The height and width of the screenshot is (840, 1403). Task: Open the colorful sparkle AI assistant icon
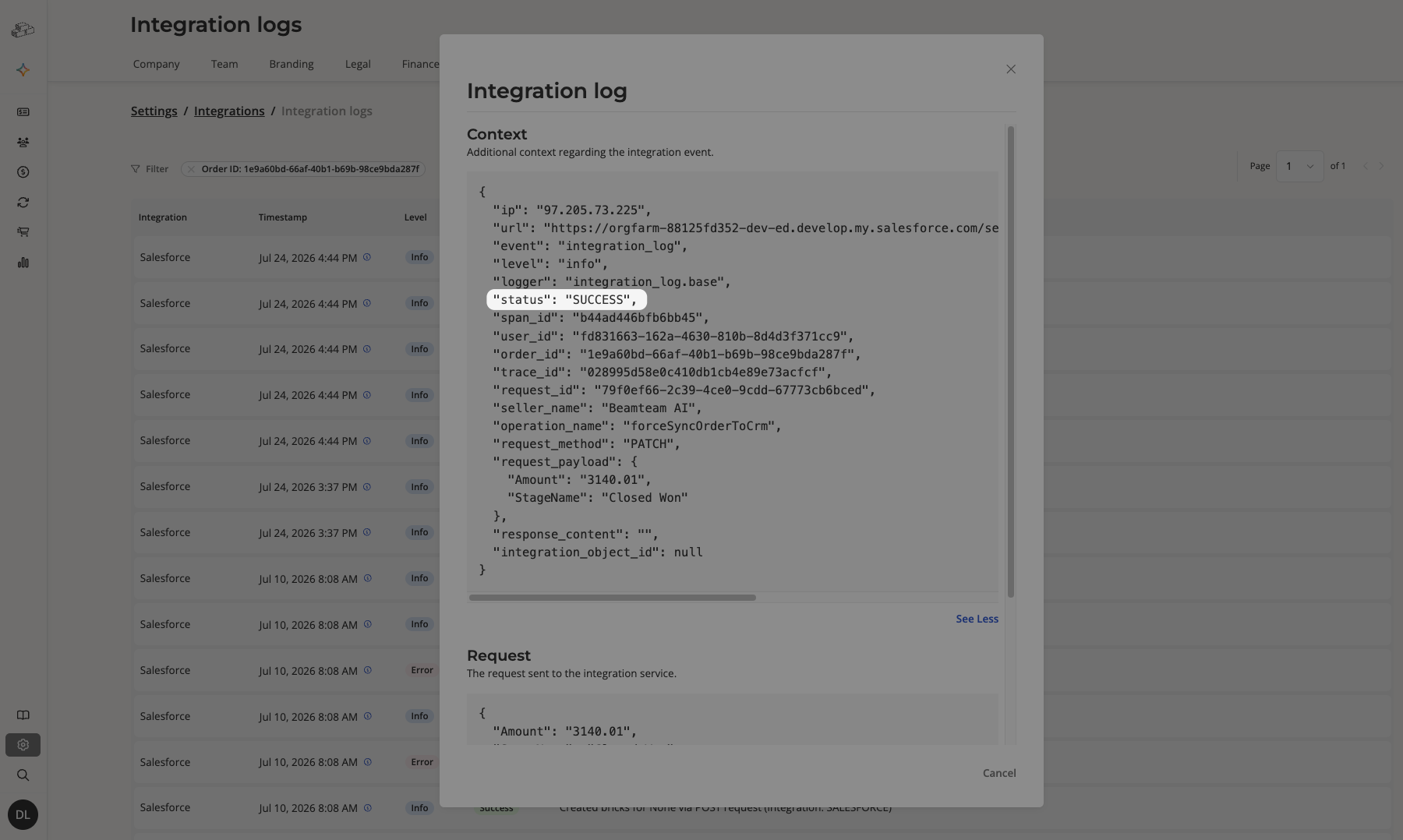click(23, 70)
